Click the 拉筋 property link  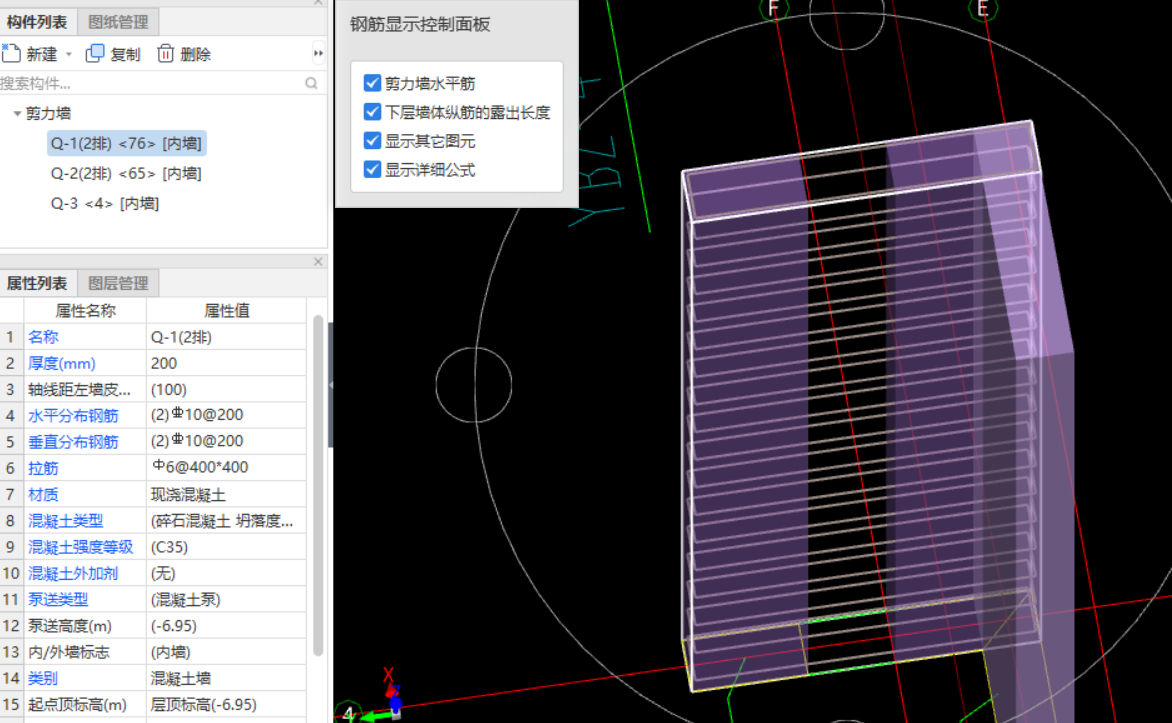43,468
